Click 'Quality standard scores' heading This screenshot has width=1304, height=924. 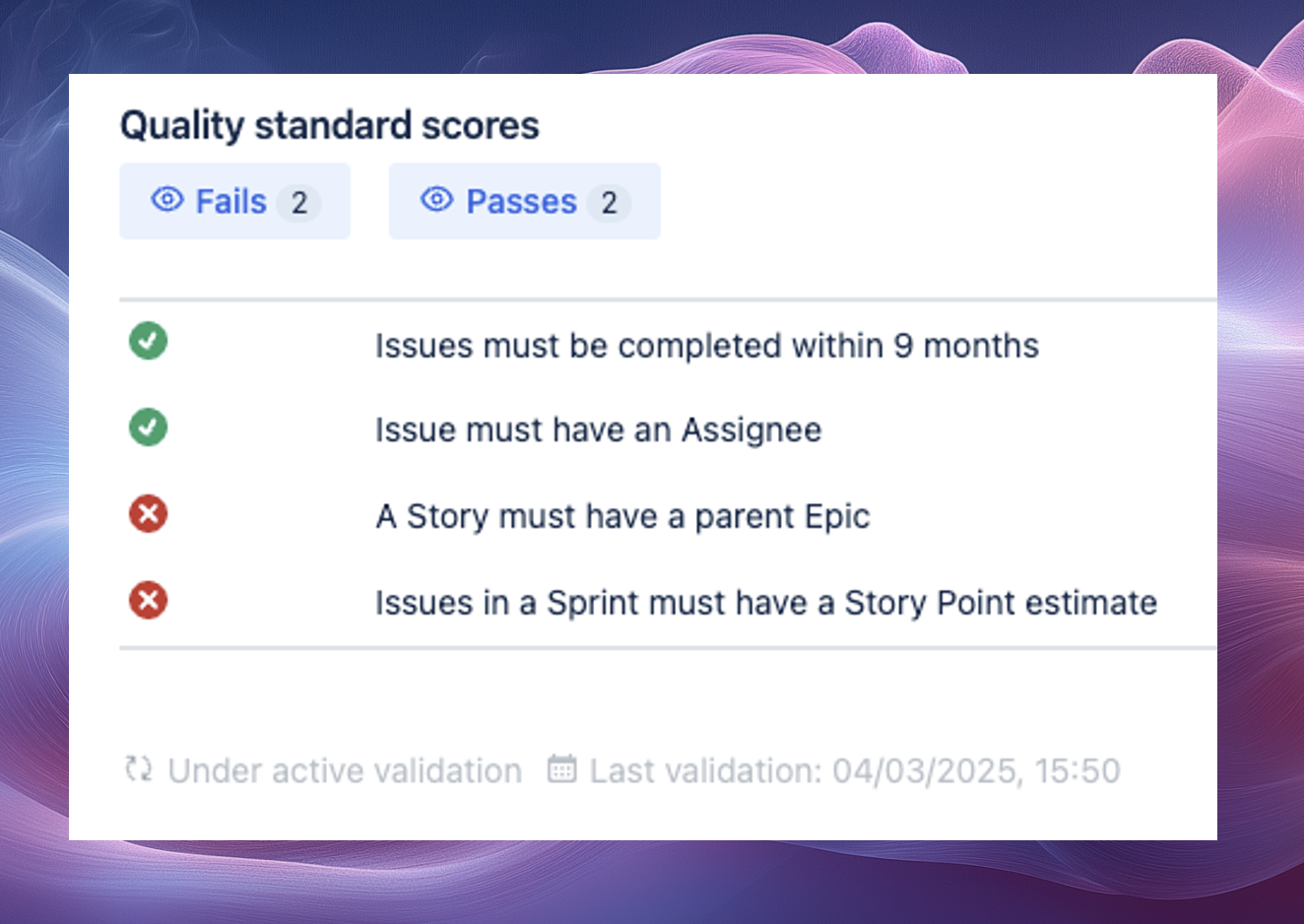coord(330,126)
